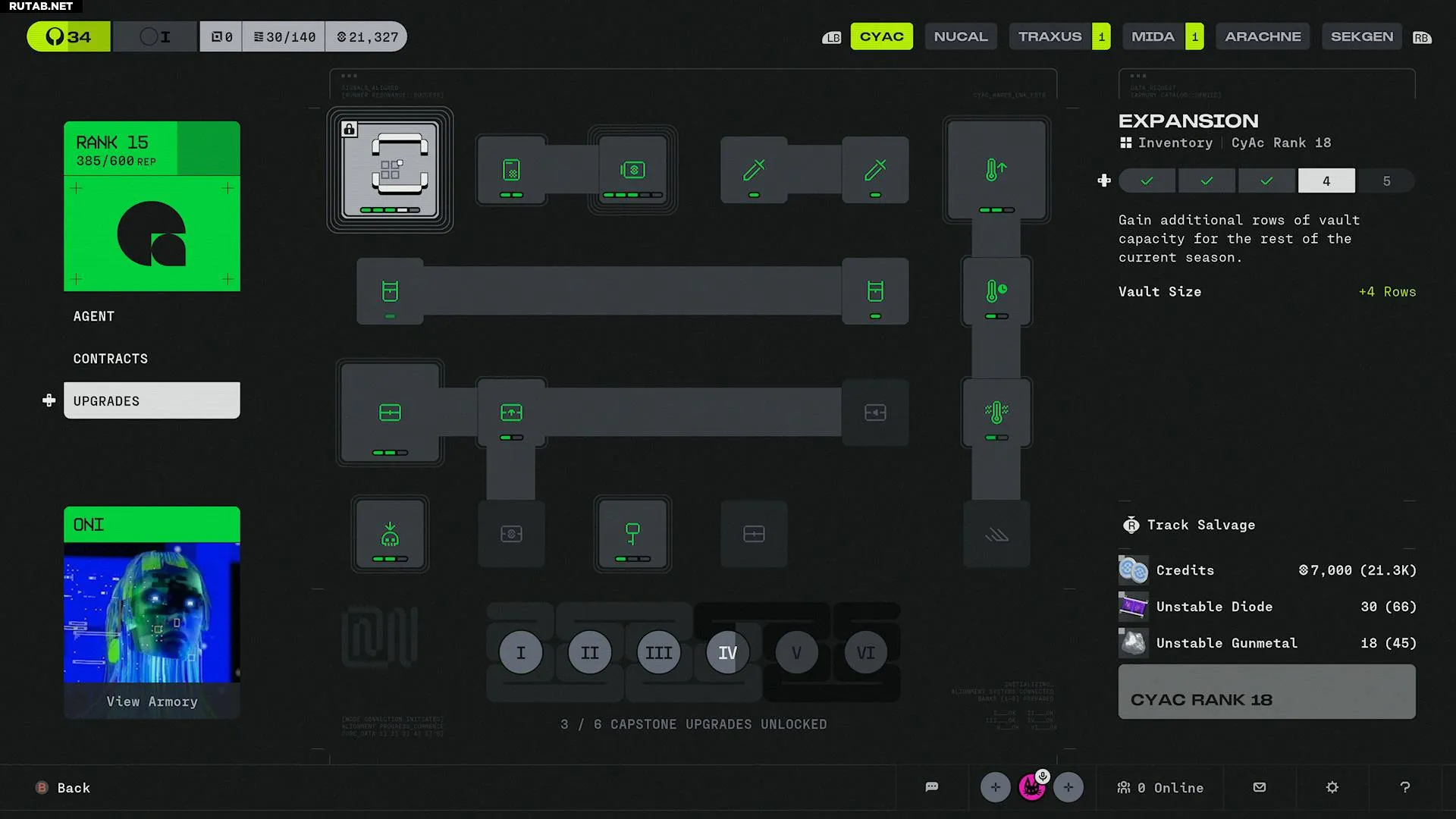This screenshot has height=819, width=1456.
Task: Click the View Armory button
Action: click(152, 701)
